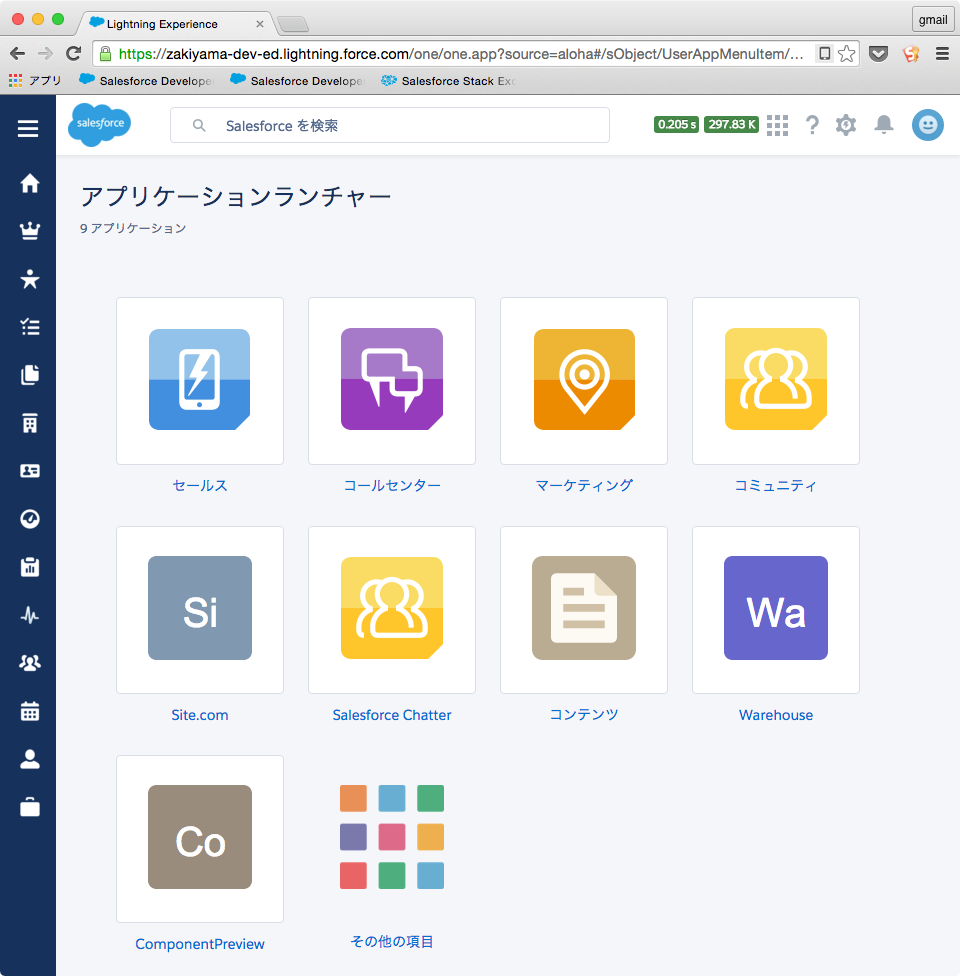960x976 pixels.
Task: Click the コールセンター link
Action: (x=392, y=486)
